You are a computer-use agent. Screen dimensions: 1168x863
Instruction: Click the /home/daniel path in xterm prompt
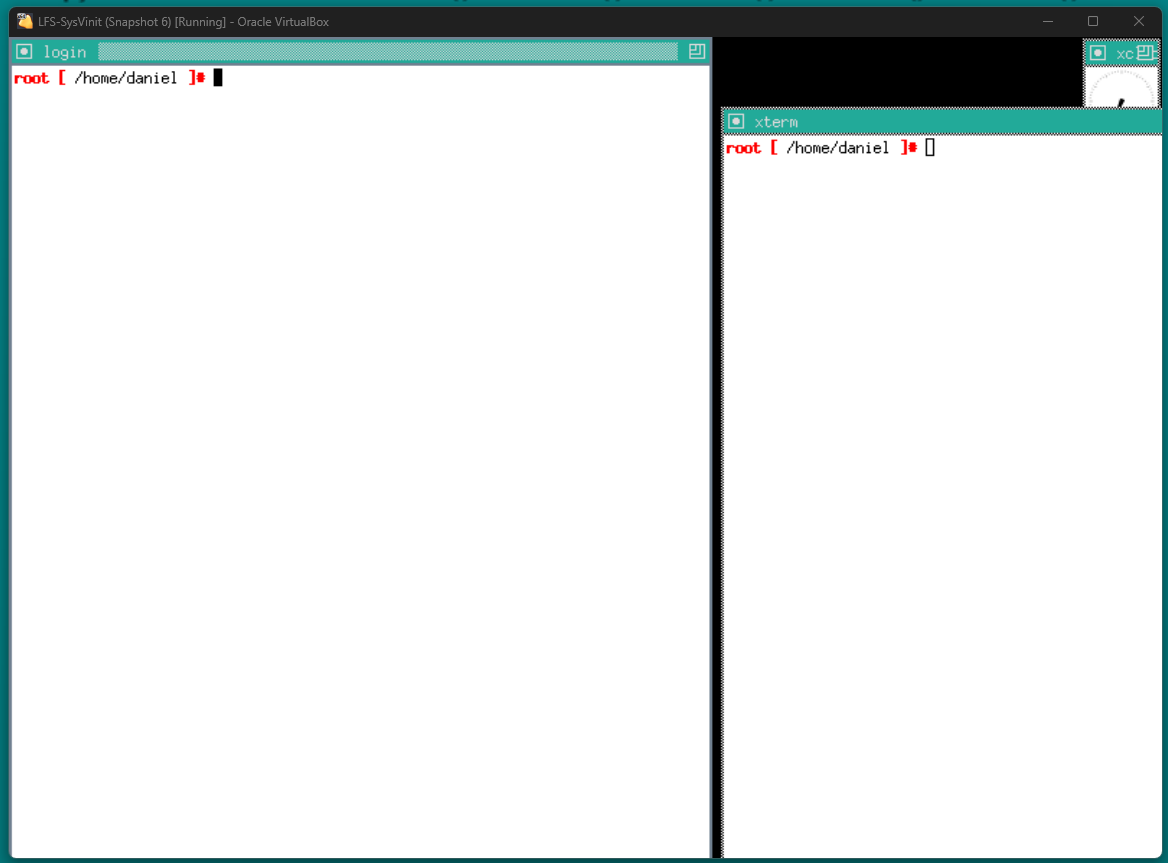tap(837, 148)
